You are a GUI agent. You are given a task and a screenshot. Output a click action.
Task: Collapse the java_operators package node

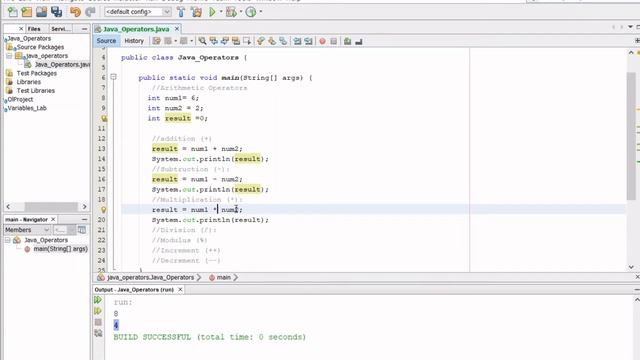pos(9,56)
